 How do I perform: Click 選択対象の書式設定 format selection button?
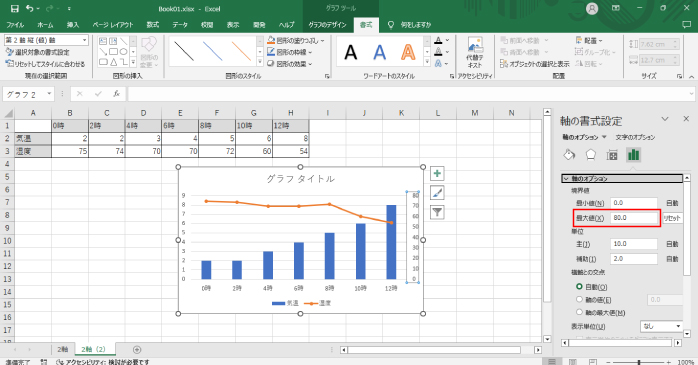point(38,52)
